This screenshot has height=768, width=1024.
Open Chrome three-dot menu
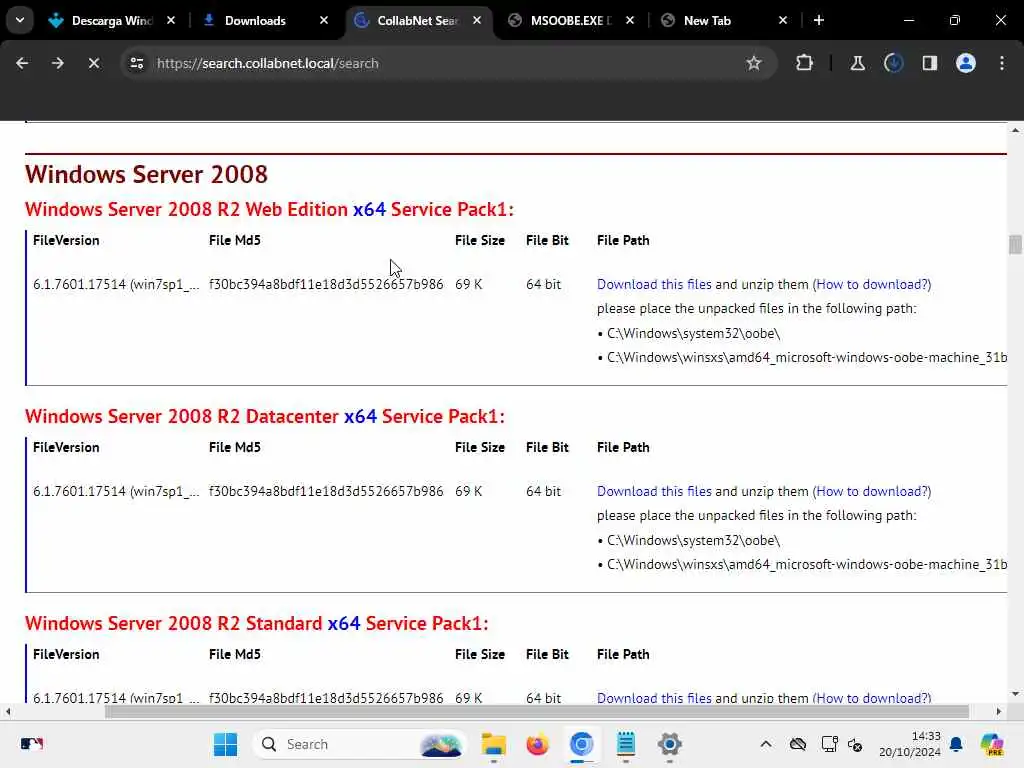1002,63
